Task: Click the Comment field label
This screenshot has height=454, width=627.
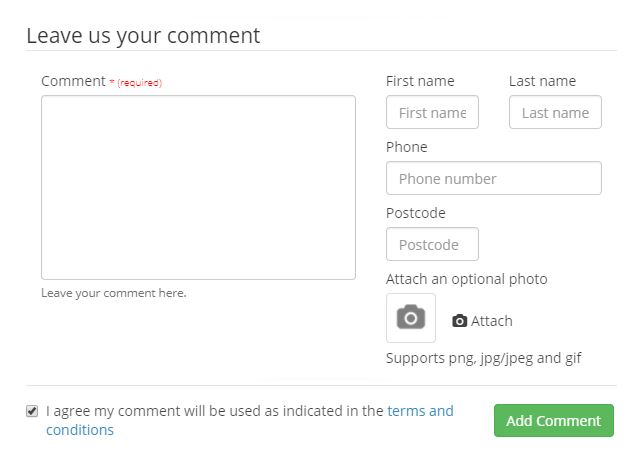Action: click(74, 81)
